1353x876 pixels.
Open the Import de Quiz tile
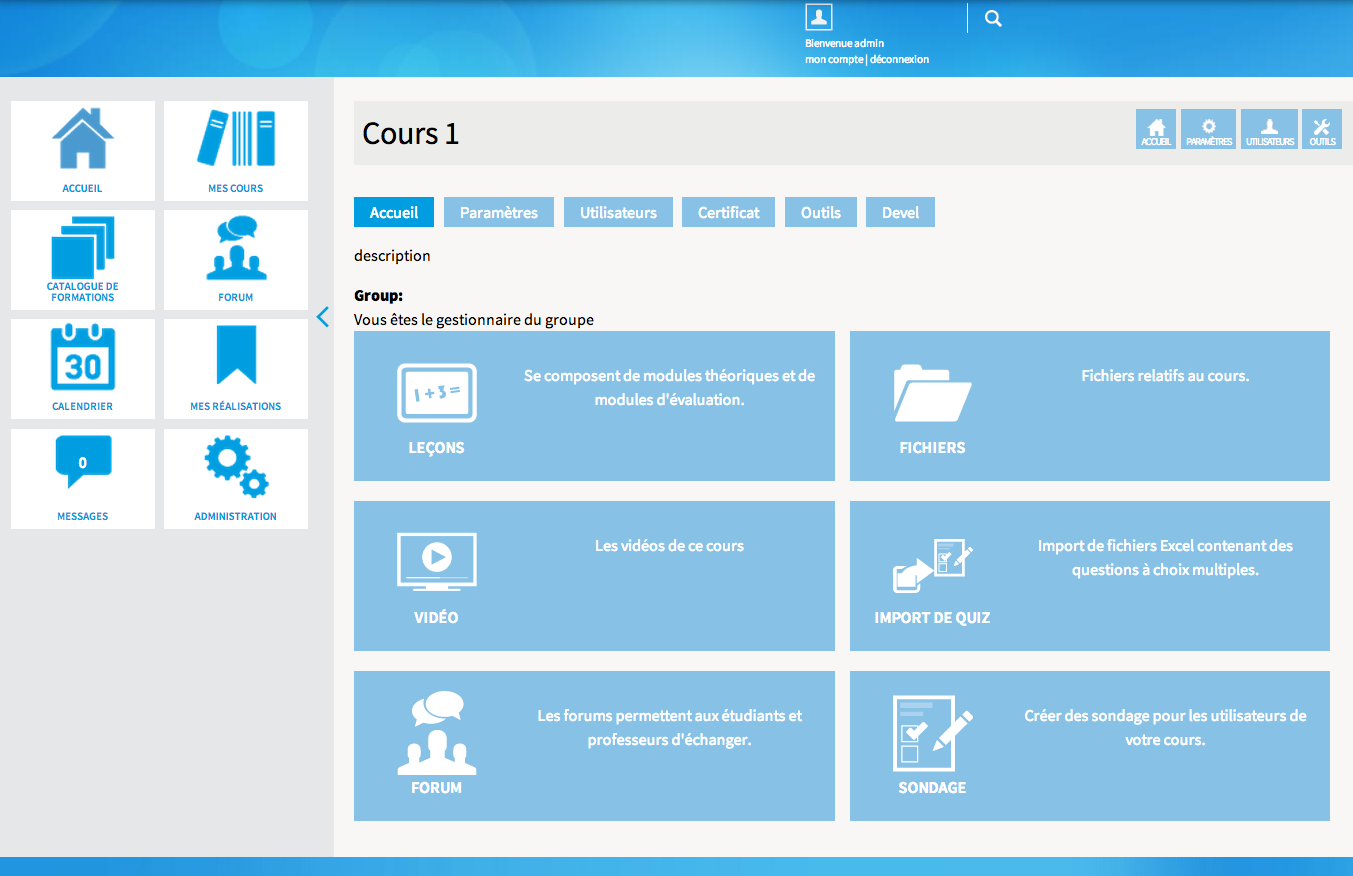1089,576
